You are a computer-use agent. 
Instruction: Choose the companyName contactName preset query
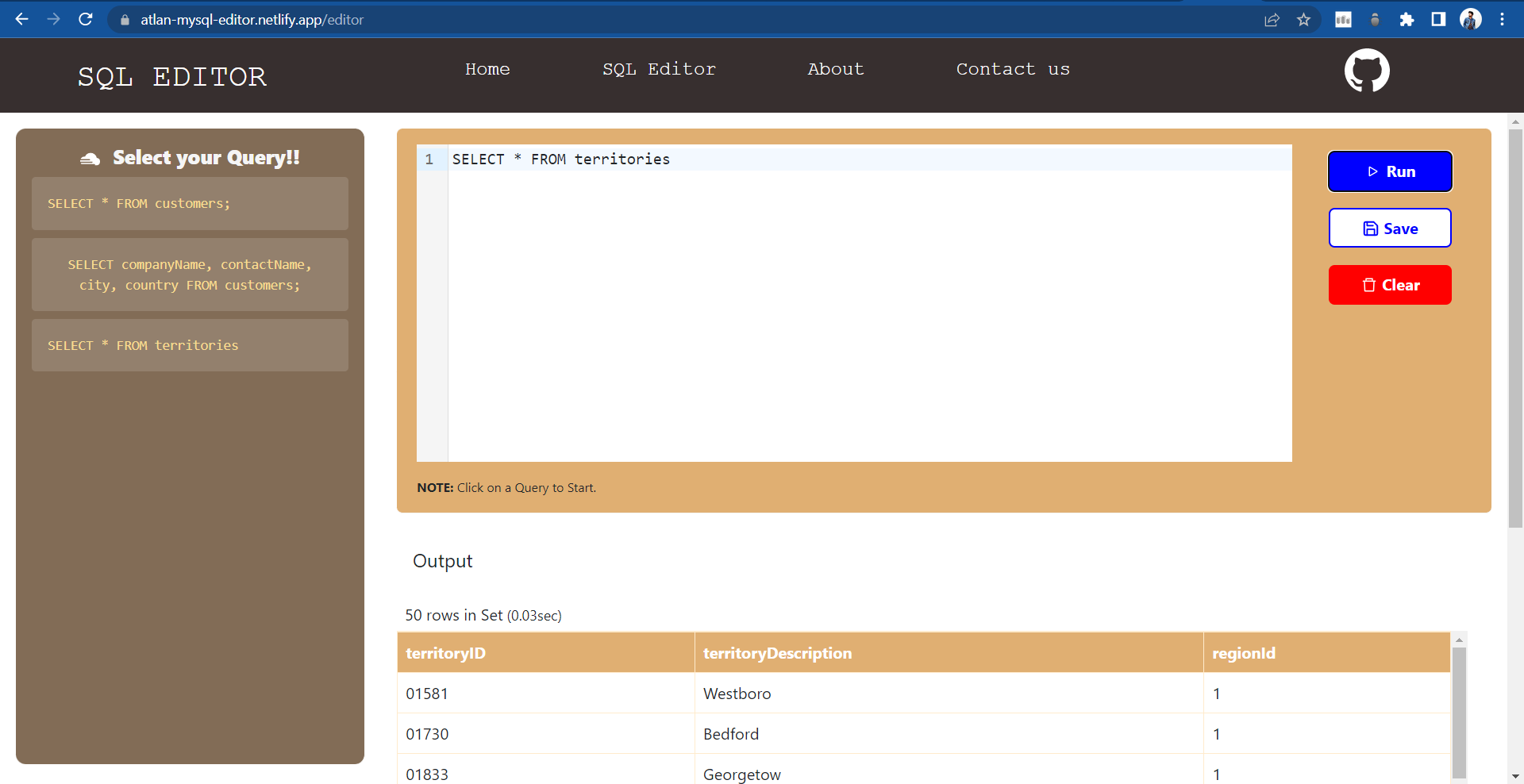point(189,275)
